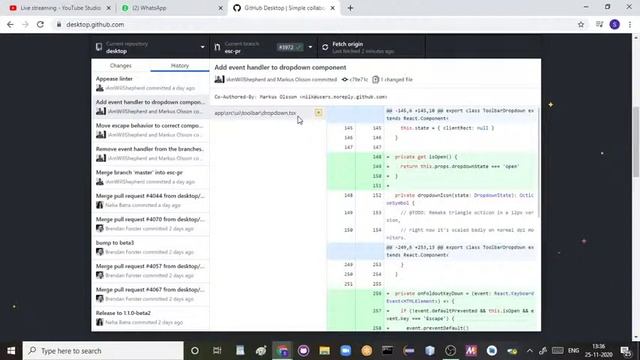Click the diff pane vertical scrollbar
Screen dimensions: 640x360
tap(539, 161)
